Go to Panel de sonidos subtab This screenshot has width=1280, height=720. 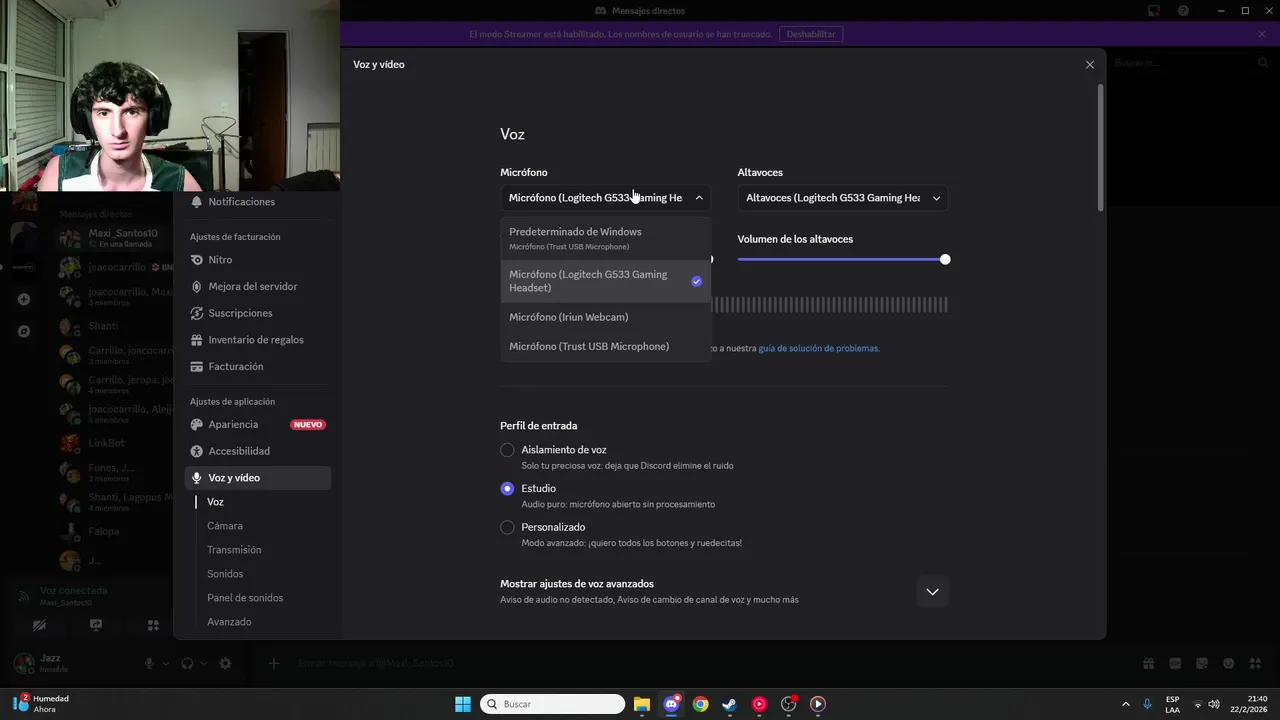(x=245, y=598)
